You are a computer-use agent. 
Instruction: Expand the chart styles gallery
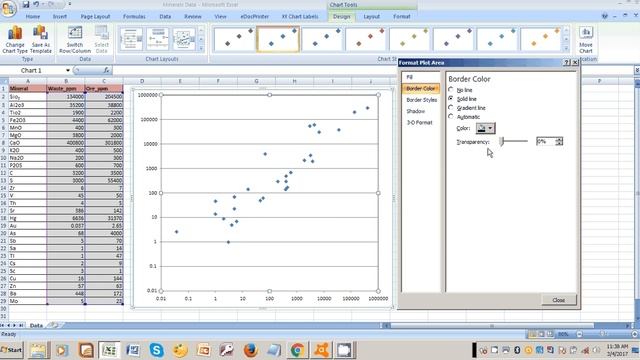pyautogui.click(x=566, y=49)
